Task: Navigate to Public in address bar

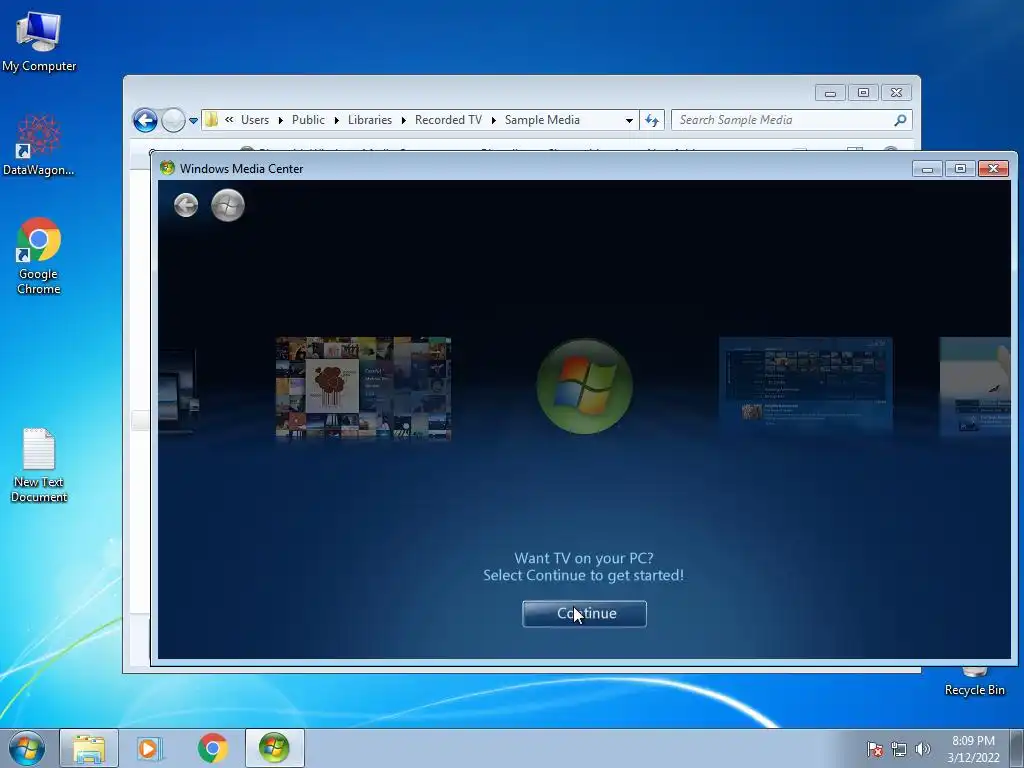Action: 308,120
